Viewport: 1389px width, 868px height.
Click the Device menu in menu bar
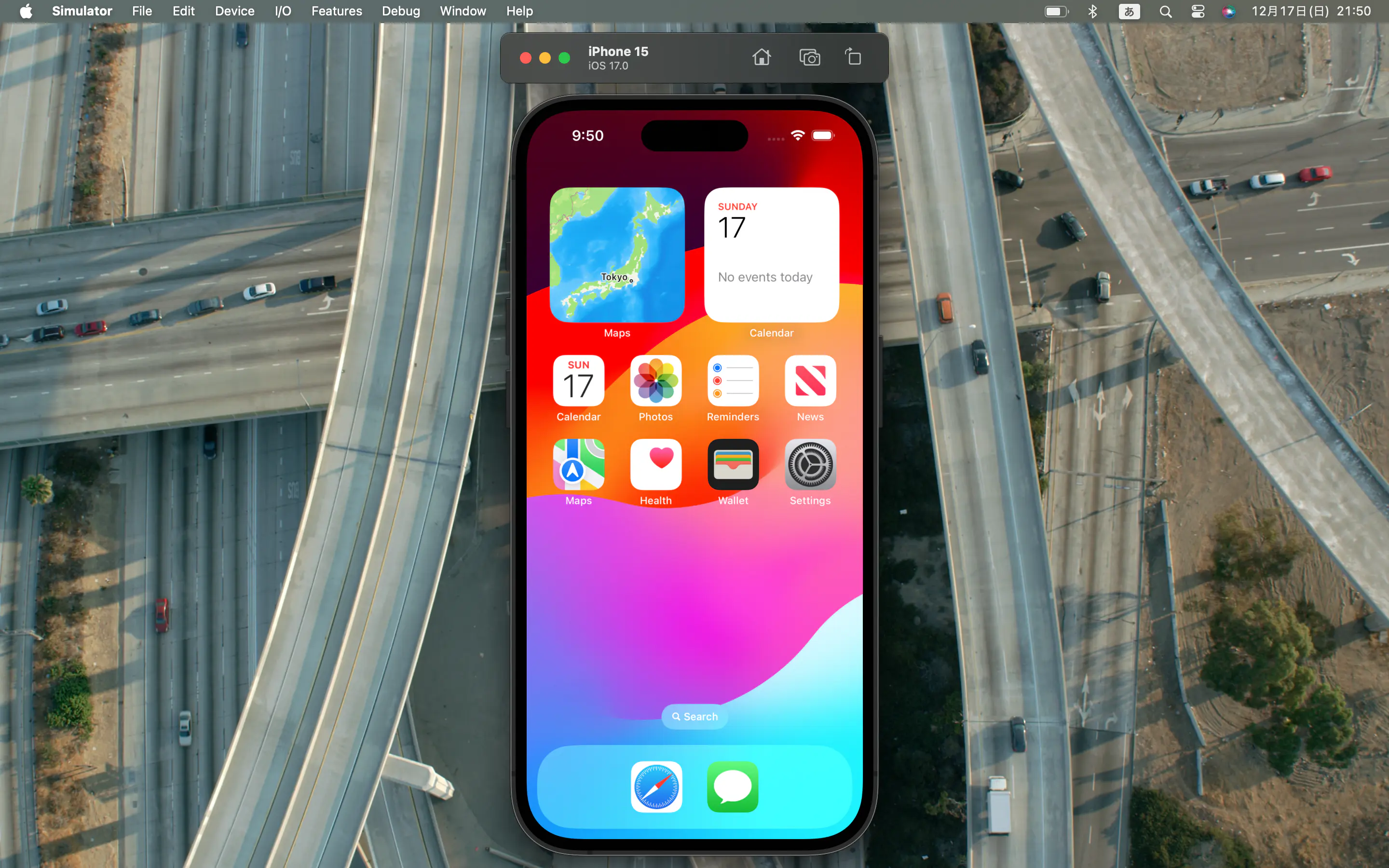click(234, 11)
